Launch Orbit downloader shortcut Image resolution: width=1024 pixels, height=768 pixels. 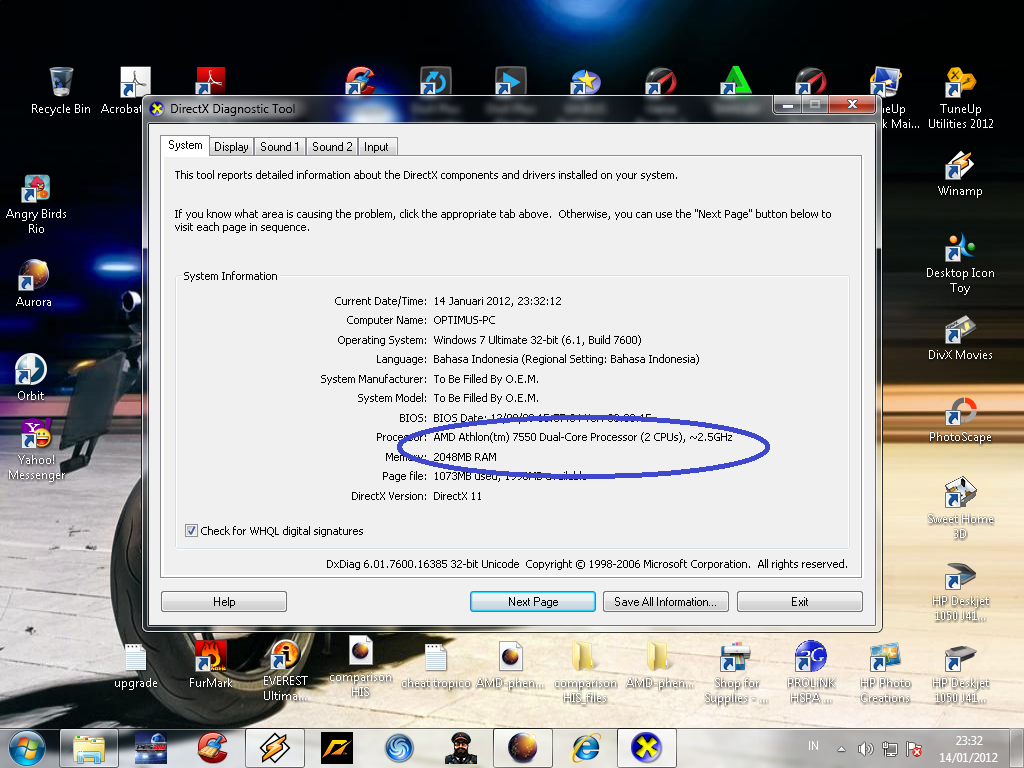pos(31,377)
